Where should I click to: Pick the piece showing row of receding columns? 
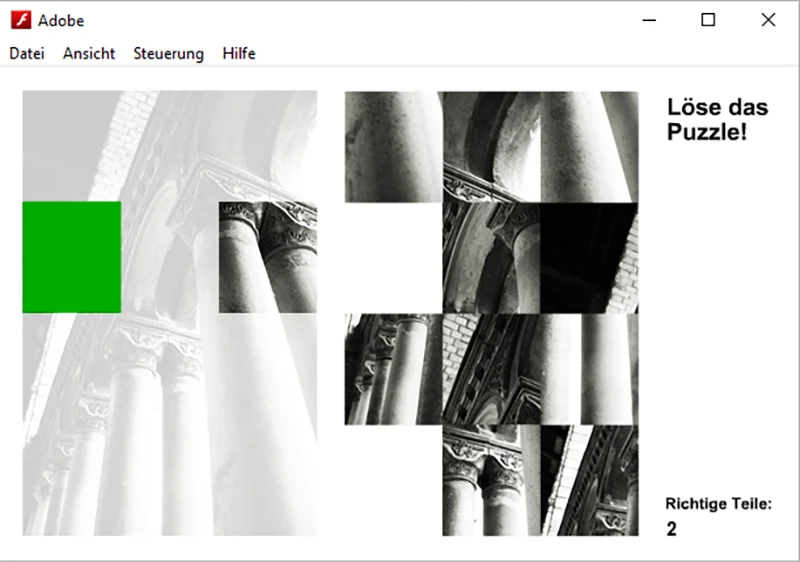pos(393,369)
